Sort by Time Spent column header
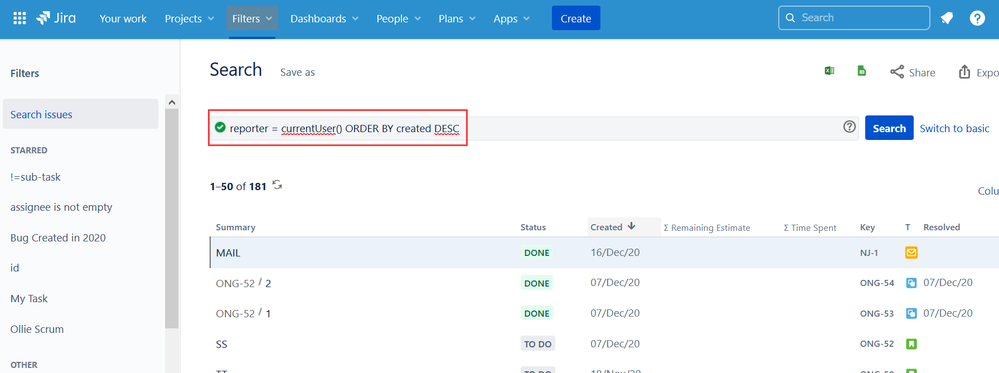The width and height of the screenshot is (999, 373). point(810,228)
